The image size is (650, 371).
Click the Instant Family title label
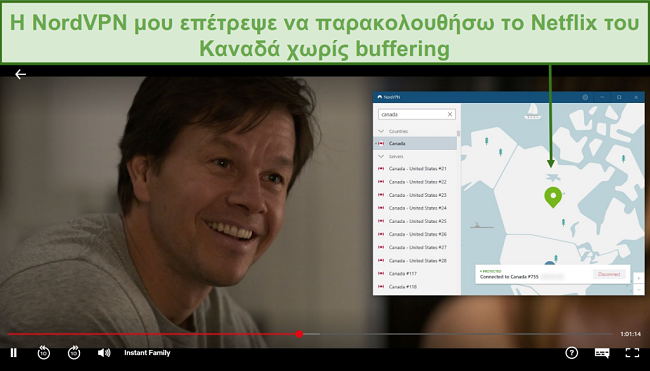click(x=147, y=353)
